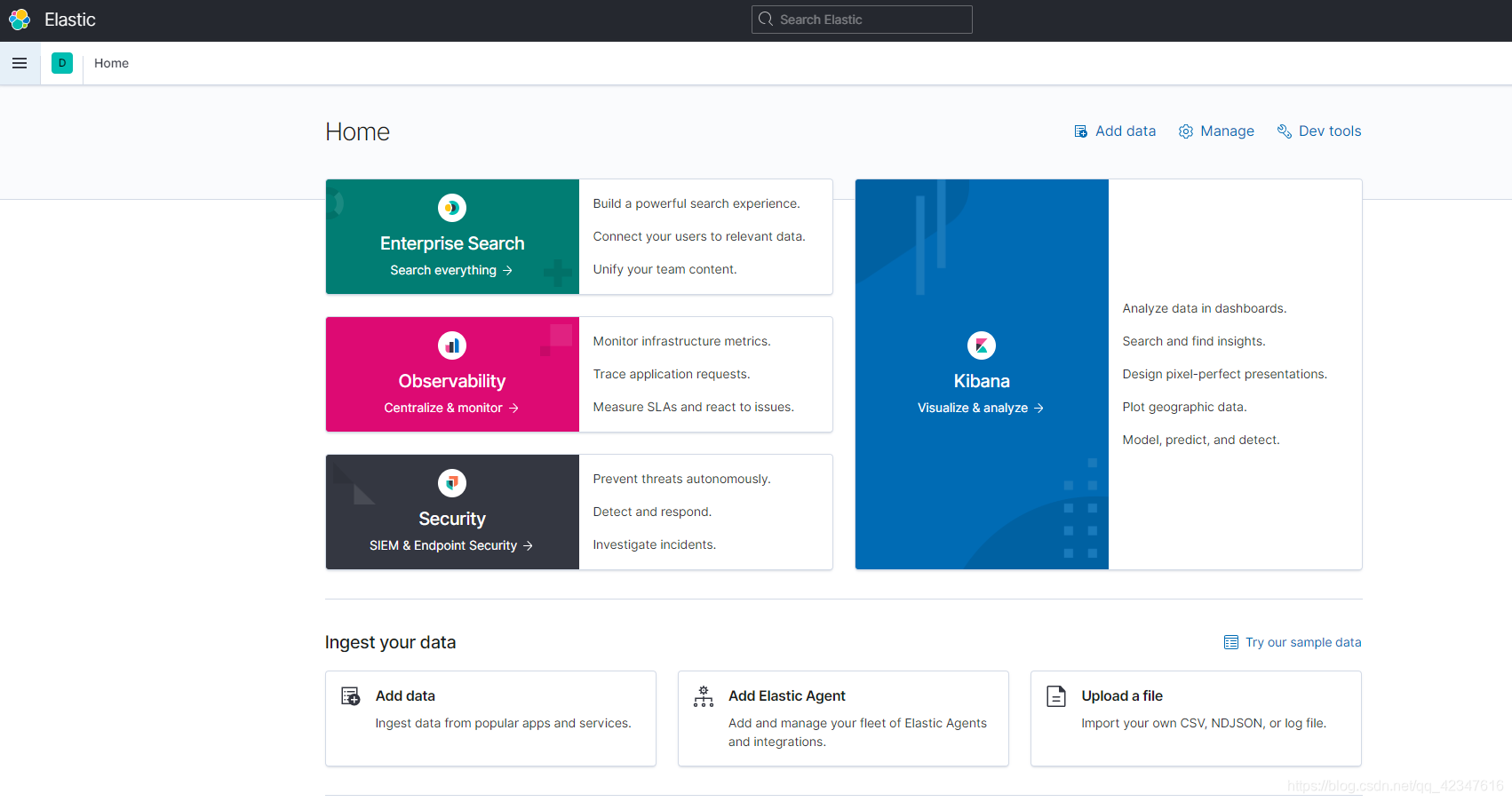Open the space selector D avatar
Viewport: 1512px width, 802px height.
click(x=62, y=63)
